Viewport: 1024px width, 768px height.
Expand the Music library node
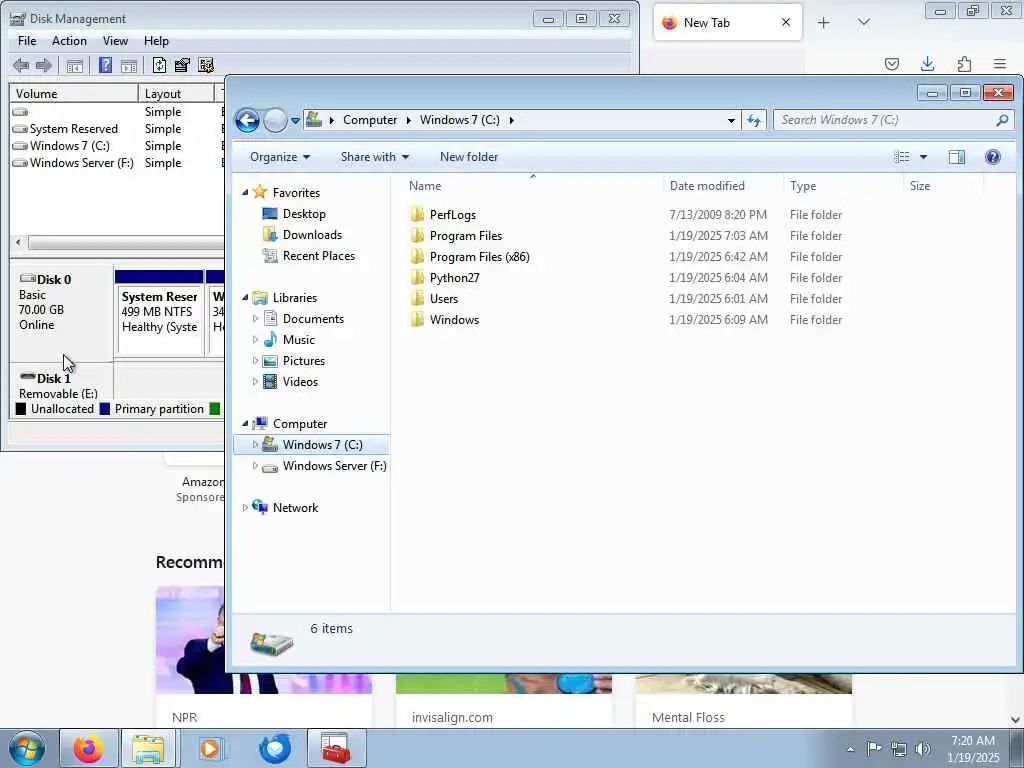pyautogui.click(x=255, y=340)
